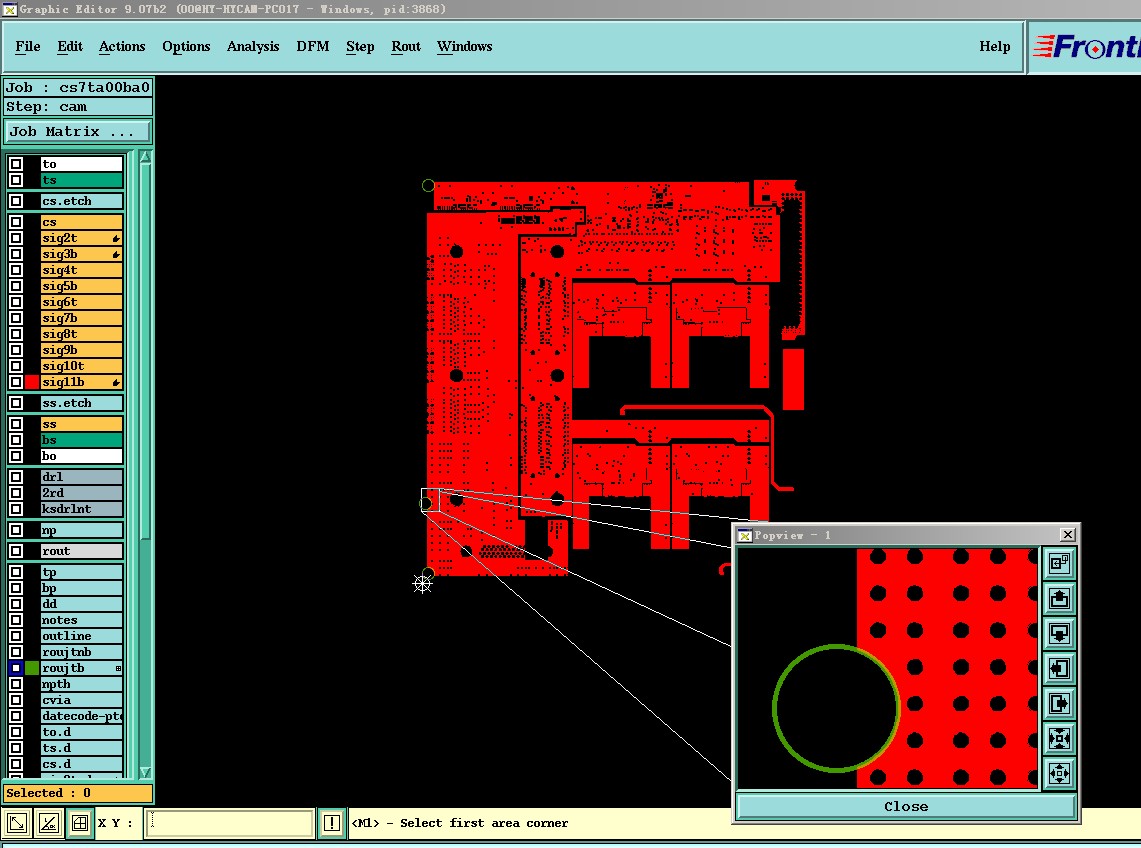1141x848 pixels.
Task: Open the Actions menu
Action: 122,47
